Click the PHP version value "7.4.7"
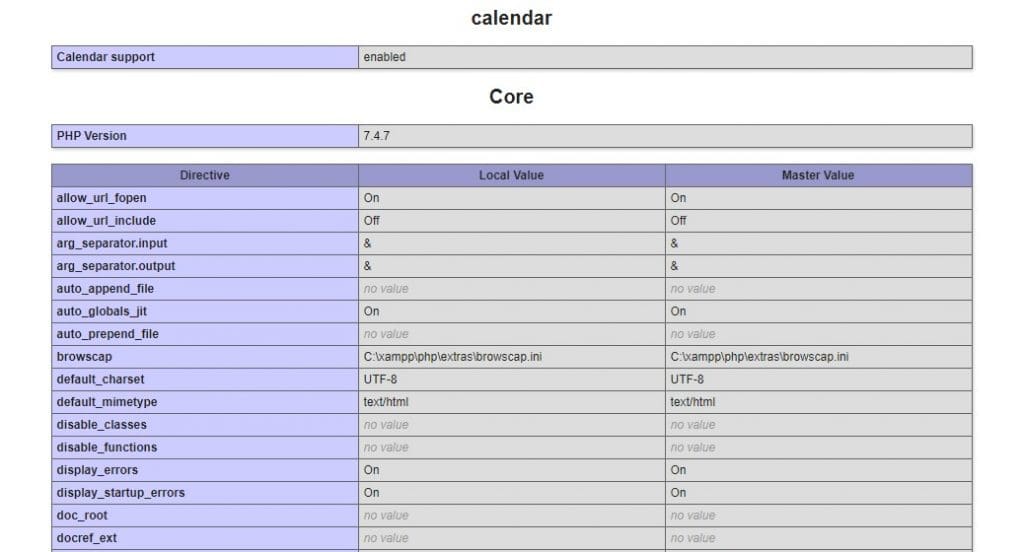This screenshot has height=552, width=1024. pos(377,136)
